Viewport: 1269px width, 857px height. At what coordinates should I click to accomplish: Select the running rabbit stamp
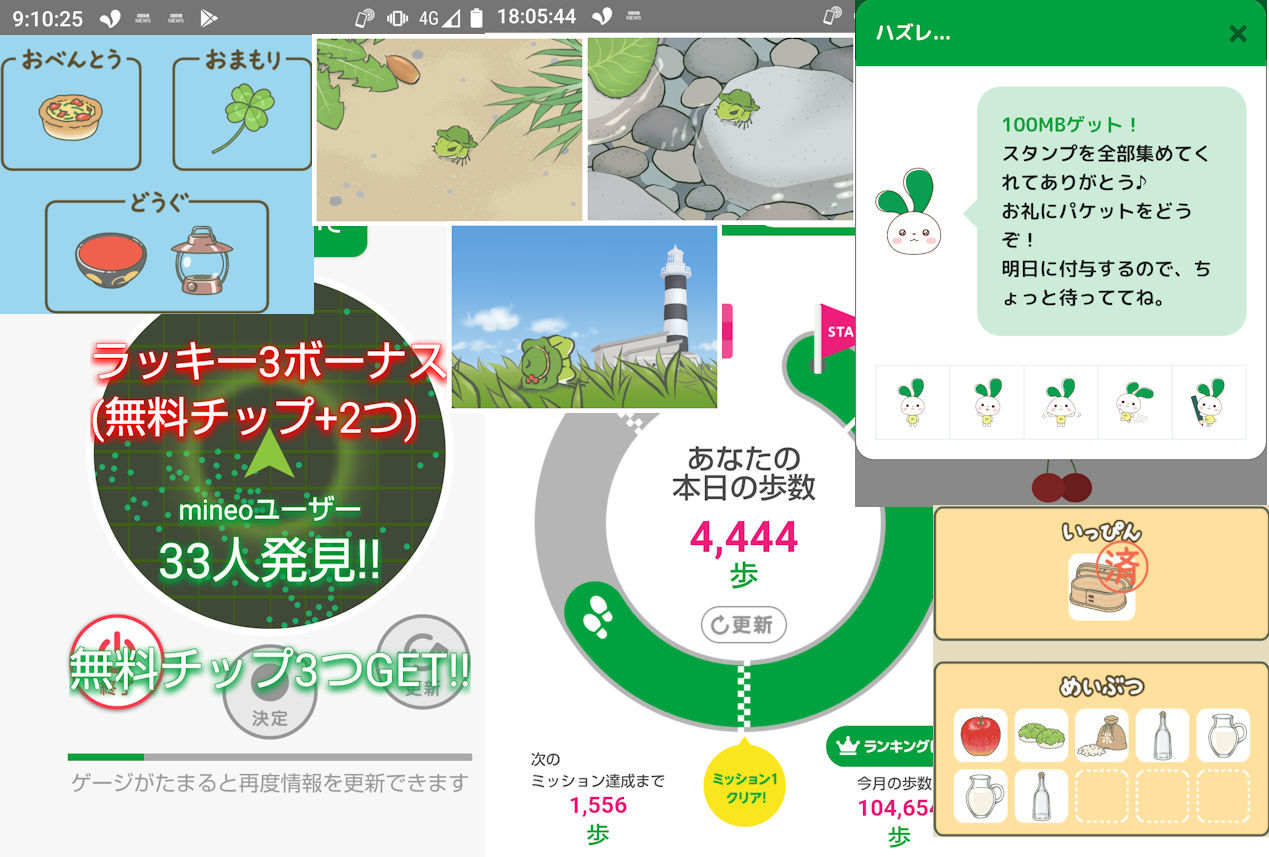coord(1135,402)
